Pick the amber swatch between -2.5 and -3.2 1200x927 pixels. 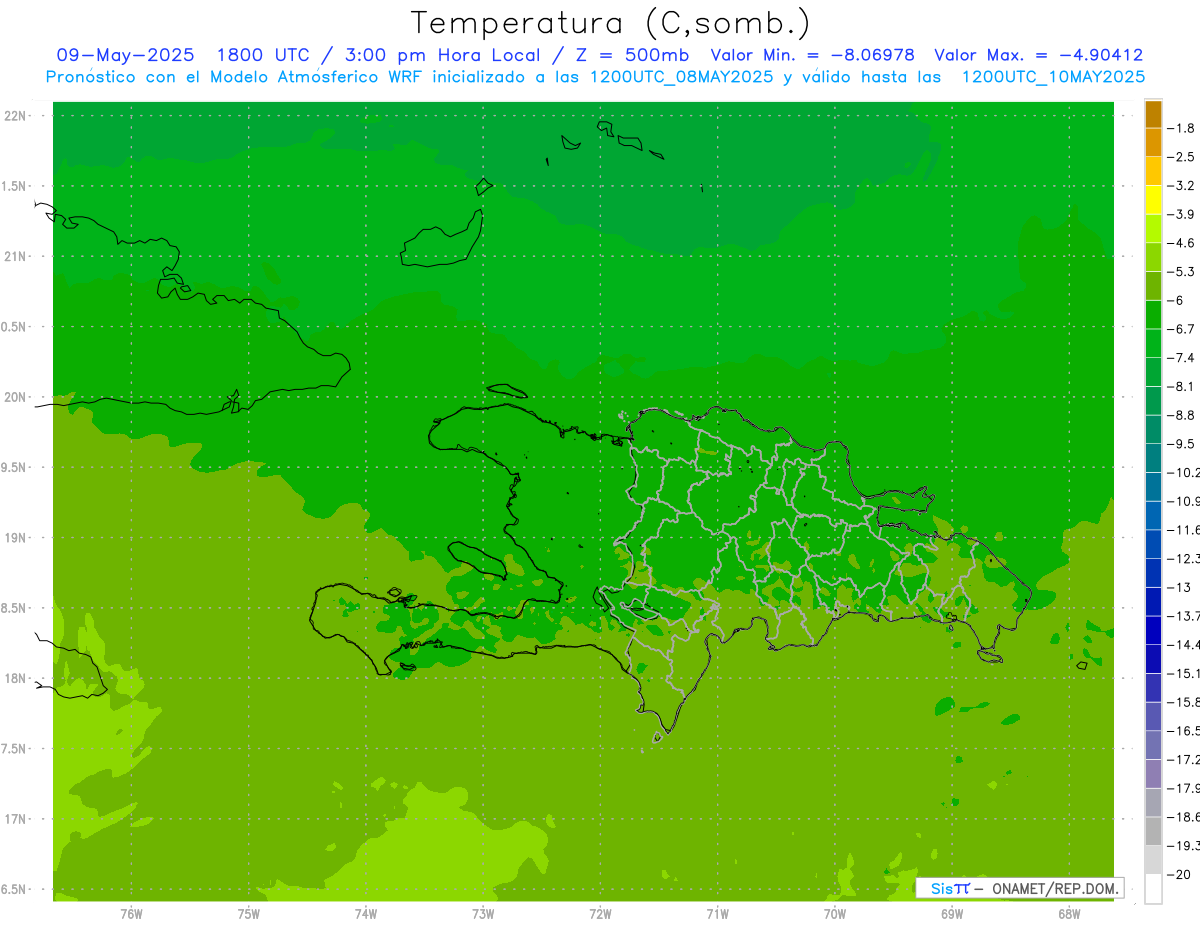click(1153, 171)
